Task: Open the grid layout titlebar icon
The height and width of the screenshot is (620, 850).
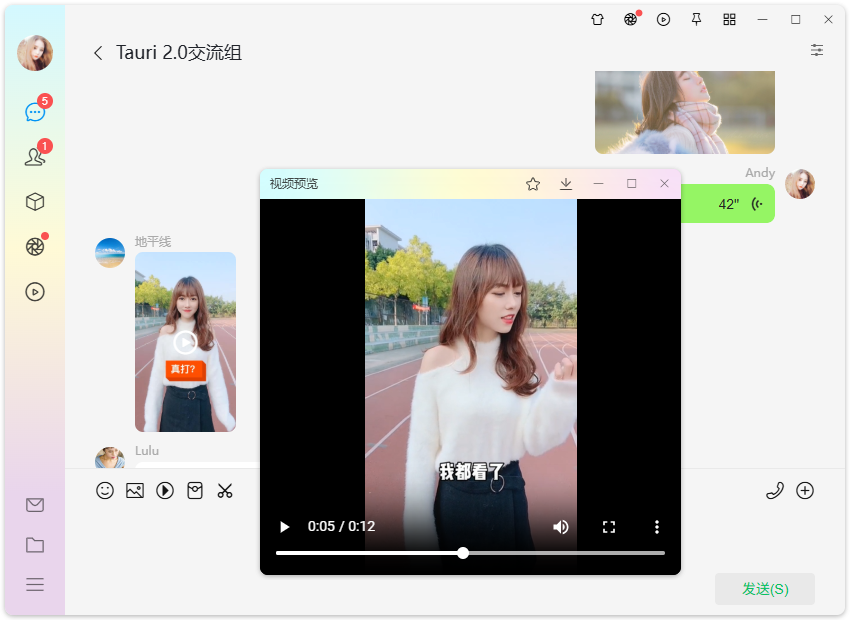Action: 730,19
